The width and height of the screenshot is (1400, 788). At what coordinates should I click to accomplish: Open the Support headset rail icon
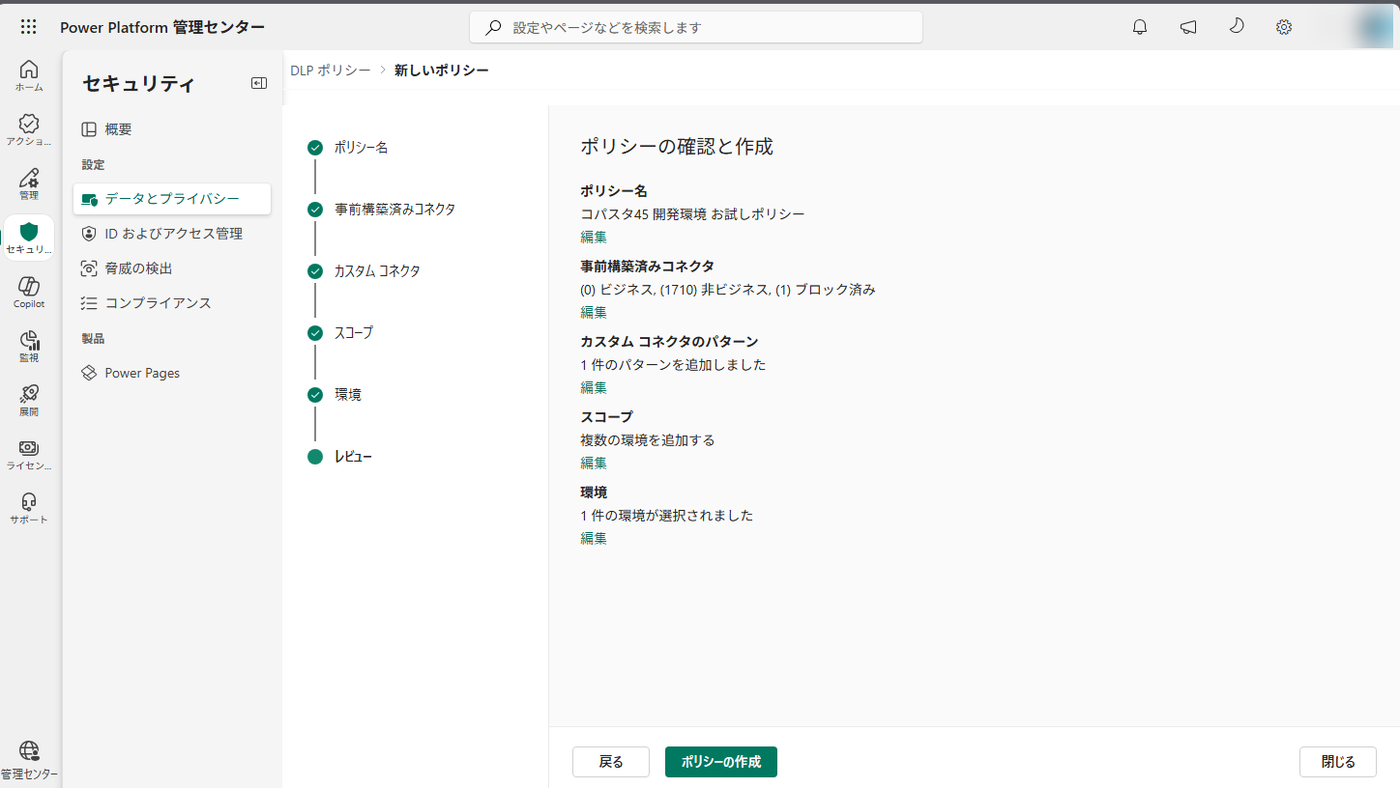point(29,508)
